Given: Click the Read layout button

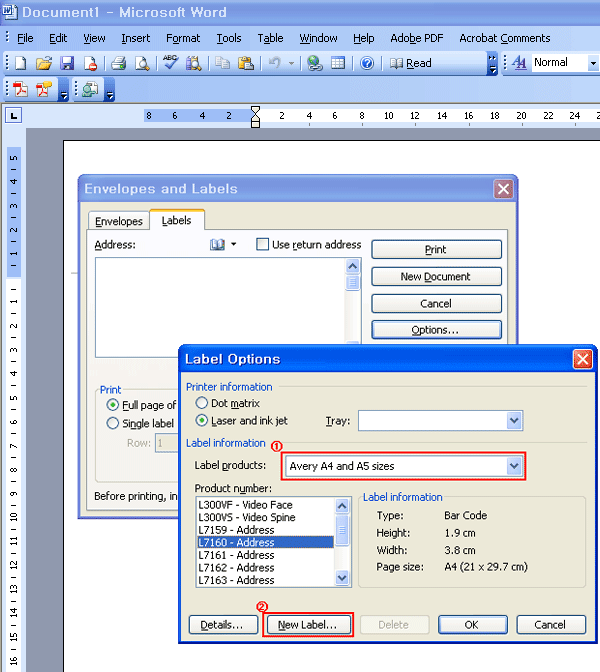Looking at the screenshot, I should (x=411, y=63).
